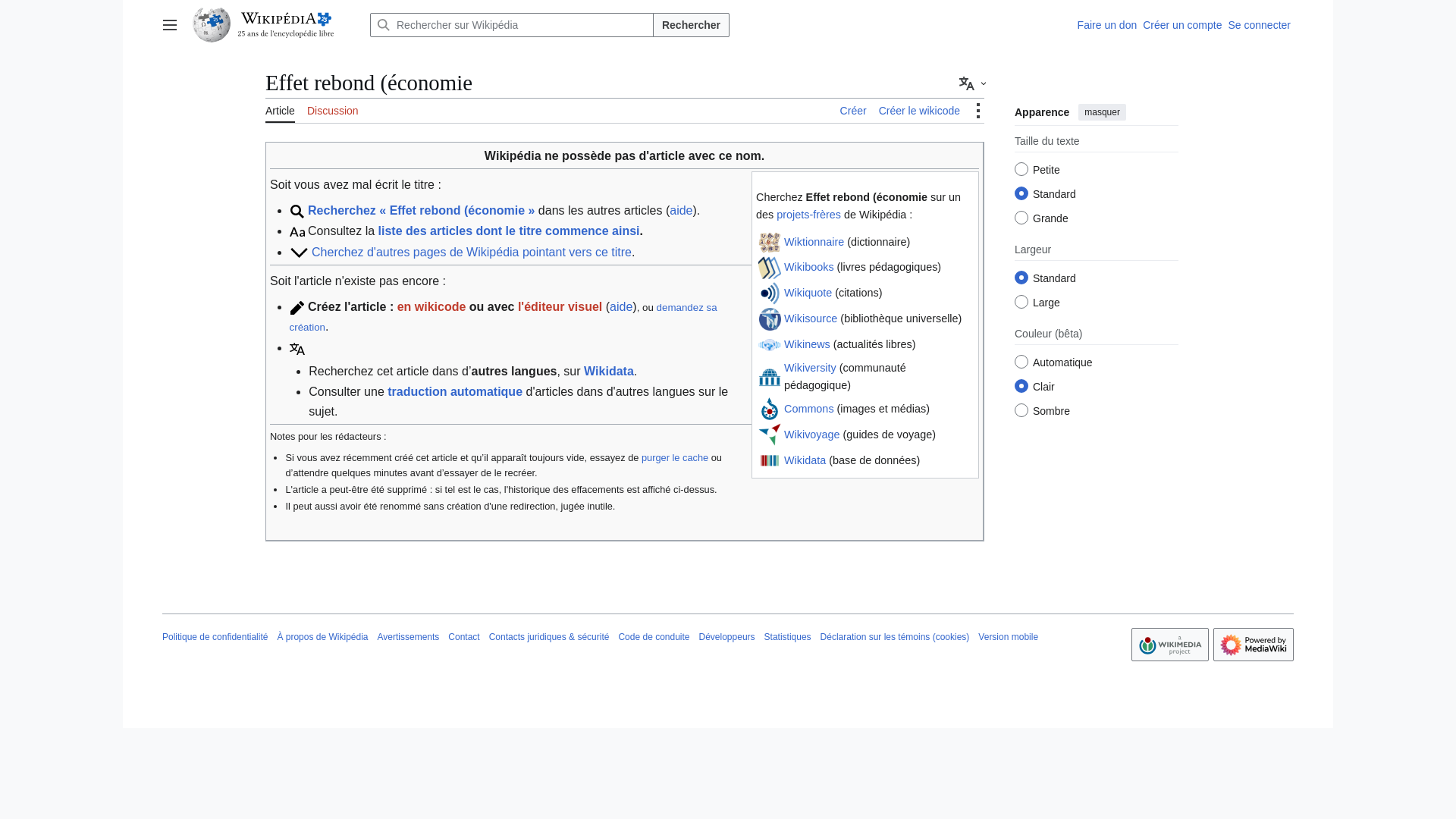Select Clair color mode
The height and width of the screenshot is (819, 1456).
(1021, 386)
